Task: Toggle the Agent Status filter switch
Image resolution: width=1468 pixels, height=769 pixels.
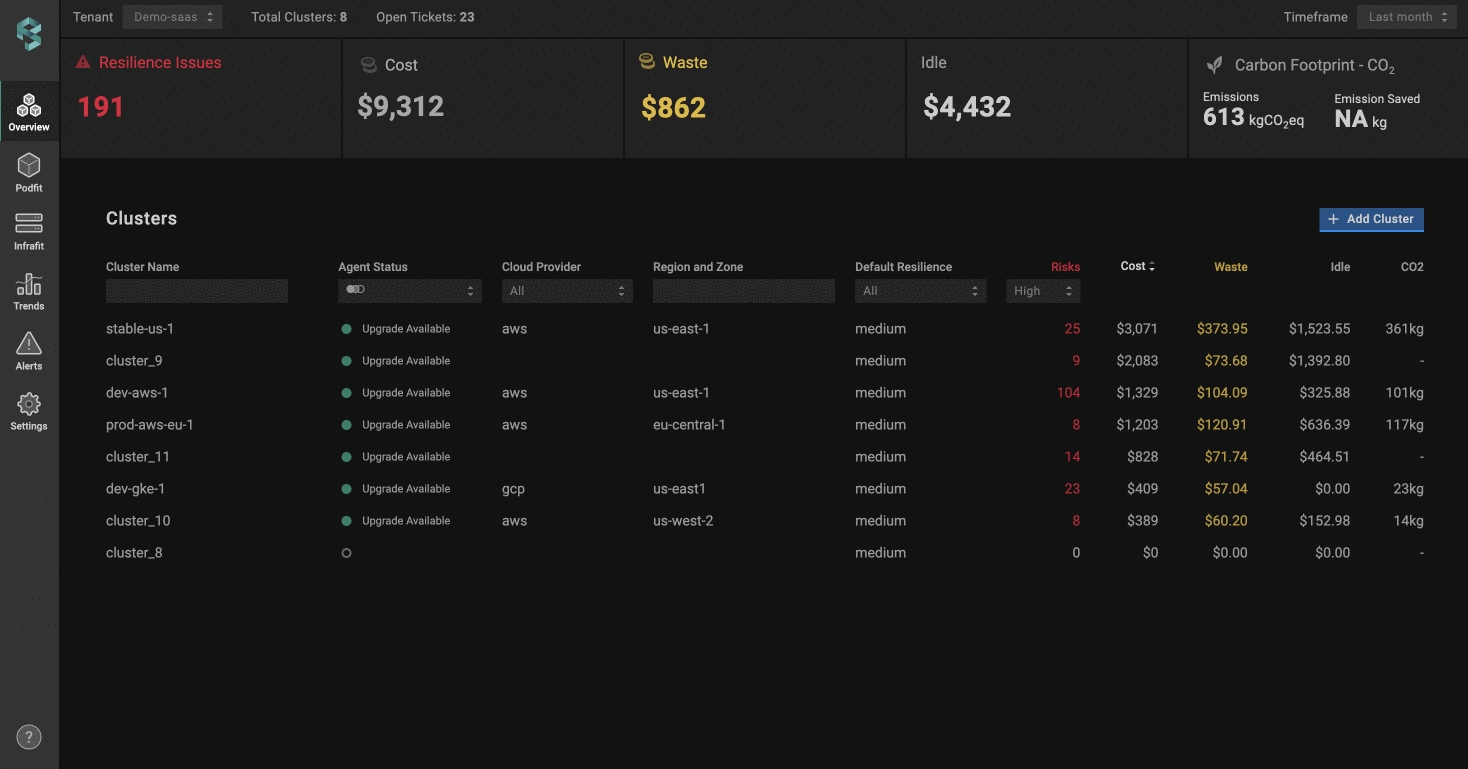Action: [355, 290]
